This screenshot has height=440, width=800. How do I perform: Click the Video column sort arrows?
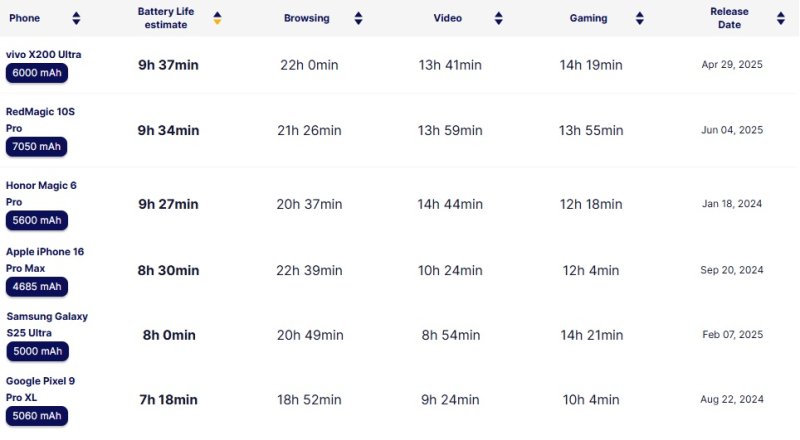pyautogui.click(x=498, y=18)
